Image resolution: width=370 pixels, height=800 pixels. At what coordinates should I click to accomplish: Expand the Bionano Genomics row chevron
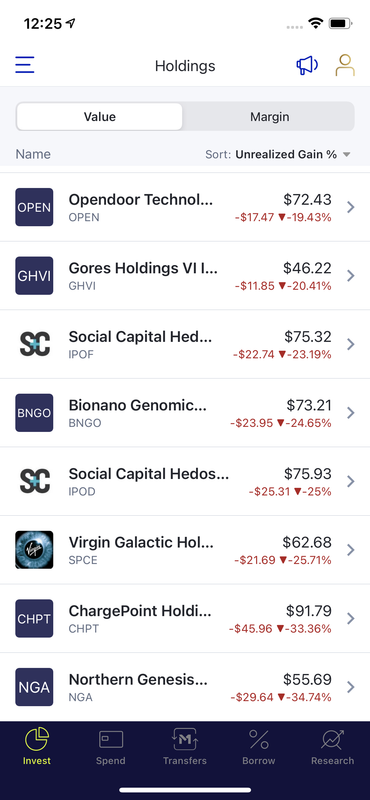[x=351, y=413]
